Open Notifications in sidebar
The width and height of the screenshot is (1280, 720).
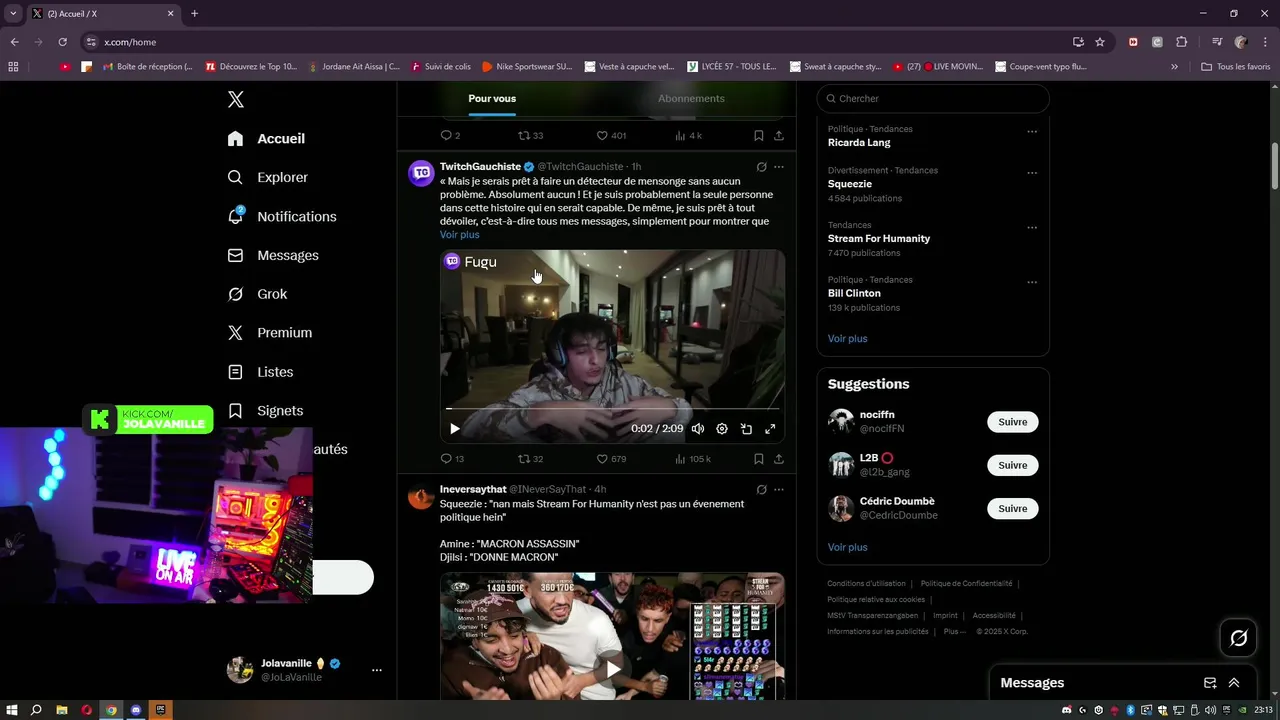281,216
